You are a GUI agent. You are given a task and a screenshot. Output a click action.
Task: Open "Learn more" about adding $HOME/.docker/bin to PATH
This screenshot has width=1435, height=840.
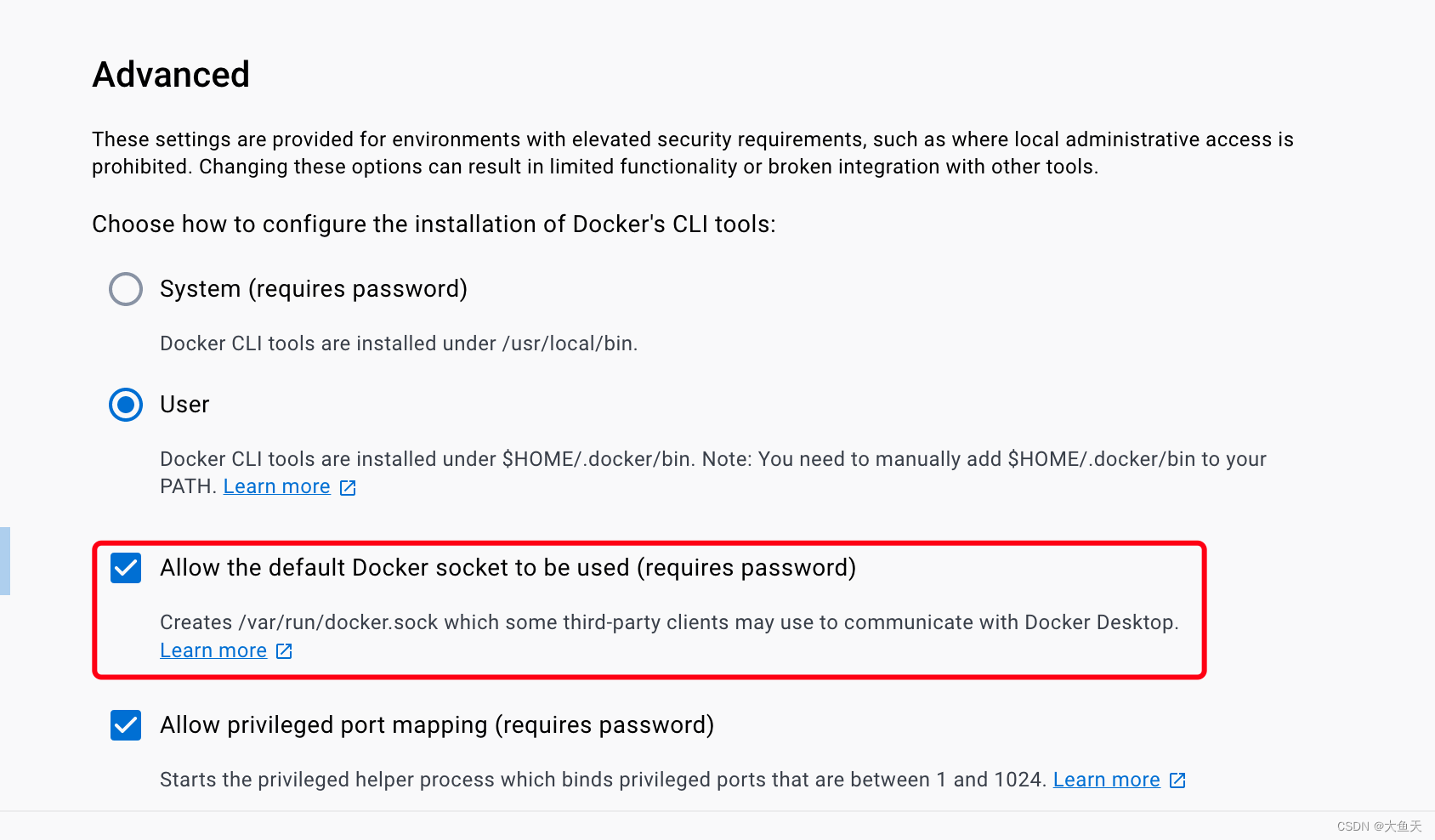(x=276, y=486)
